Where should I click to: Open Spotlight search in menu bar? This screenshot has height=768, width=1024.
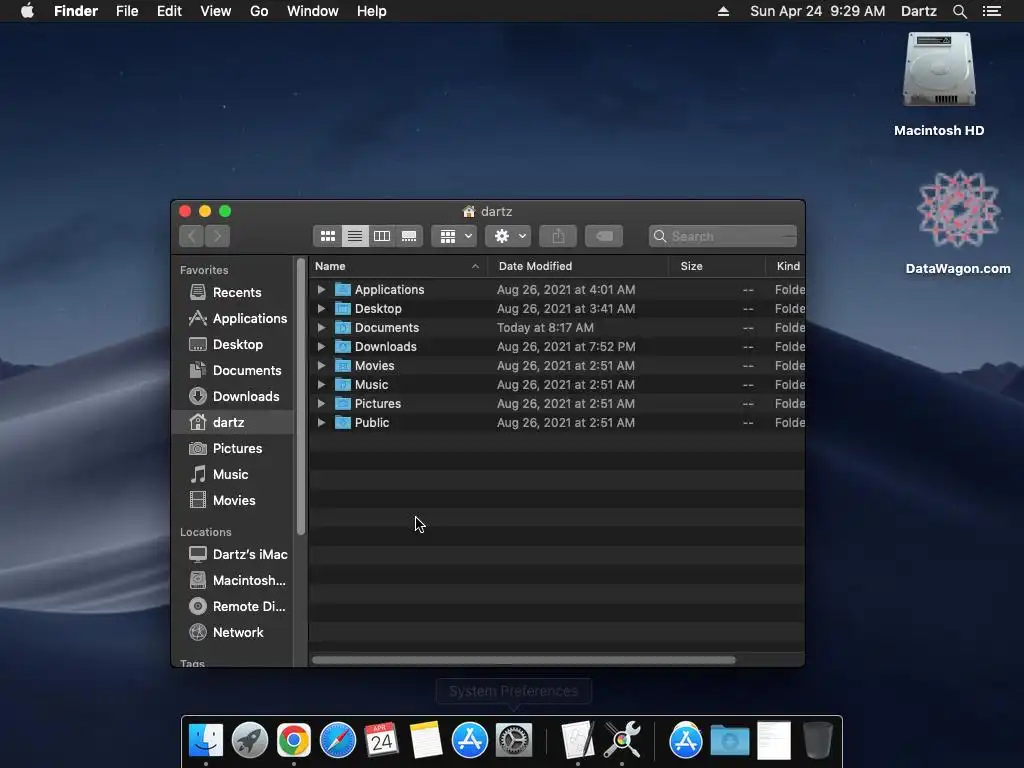[959, 11]
